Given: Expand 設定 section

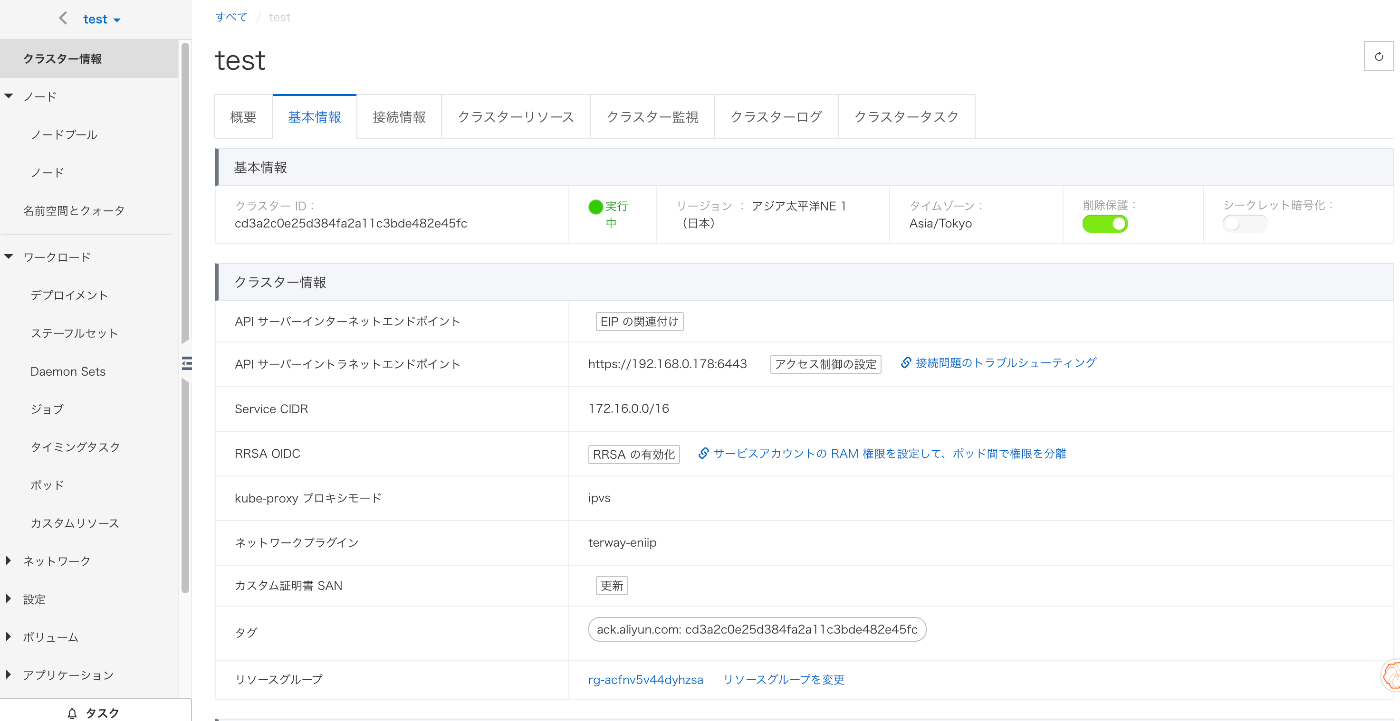Looking at the screenshot, I should pyautogui.click(x=9, y=599).
